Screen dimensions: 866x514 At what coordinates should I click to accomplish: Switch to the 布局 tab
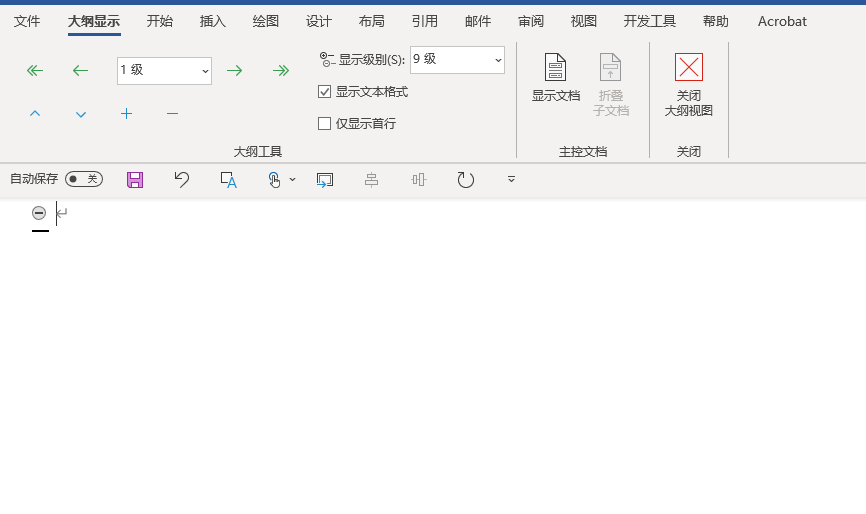click(372, 22)
